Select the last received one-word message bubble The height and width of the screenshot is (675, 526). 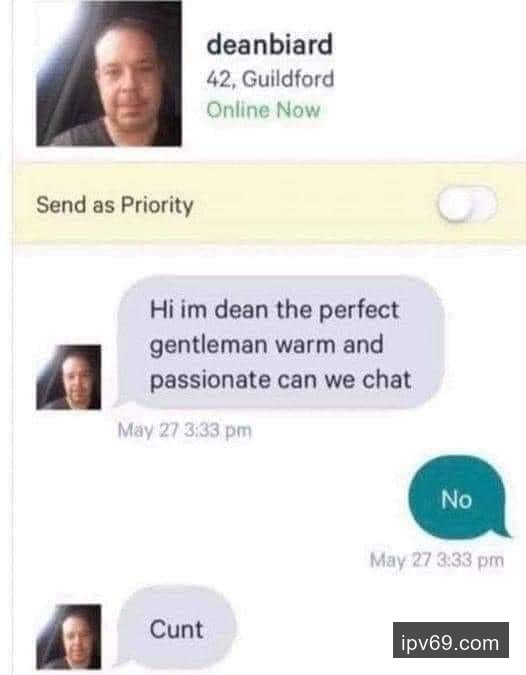click(x=176, y=629)
